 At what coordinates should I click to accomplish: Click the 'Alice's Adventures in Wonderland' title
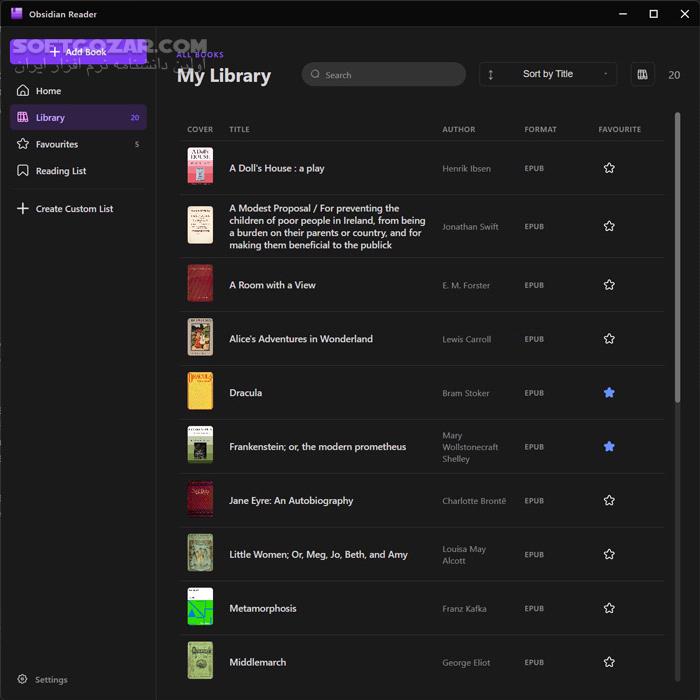(x=301, y=339)
